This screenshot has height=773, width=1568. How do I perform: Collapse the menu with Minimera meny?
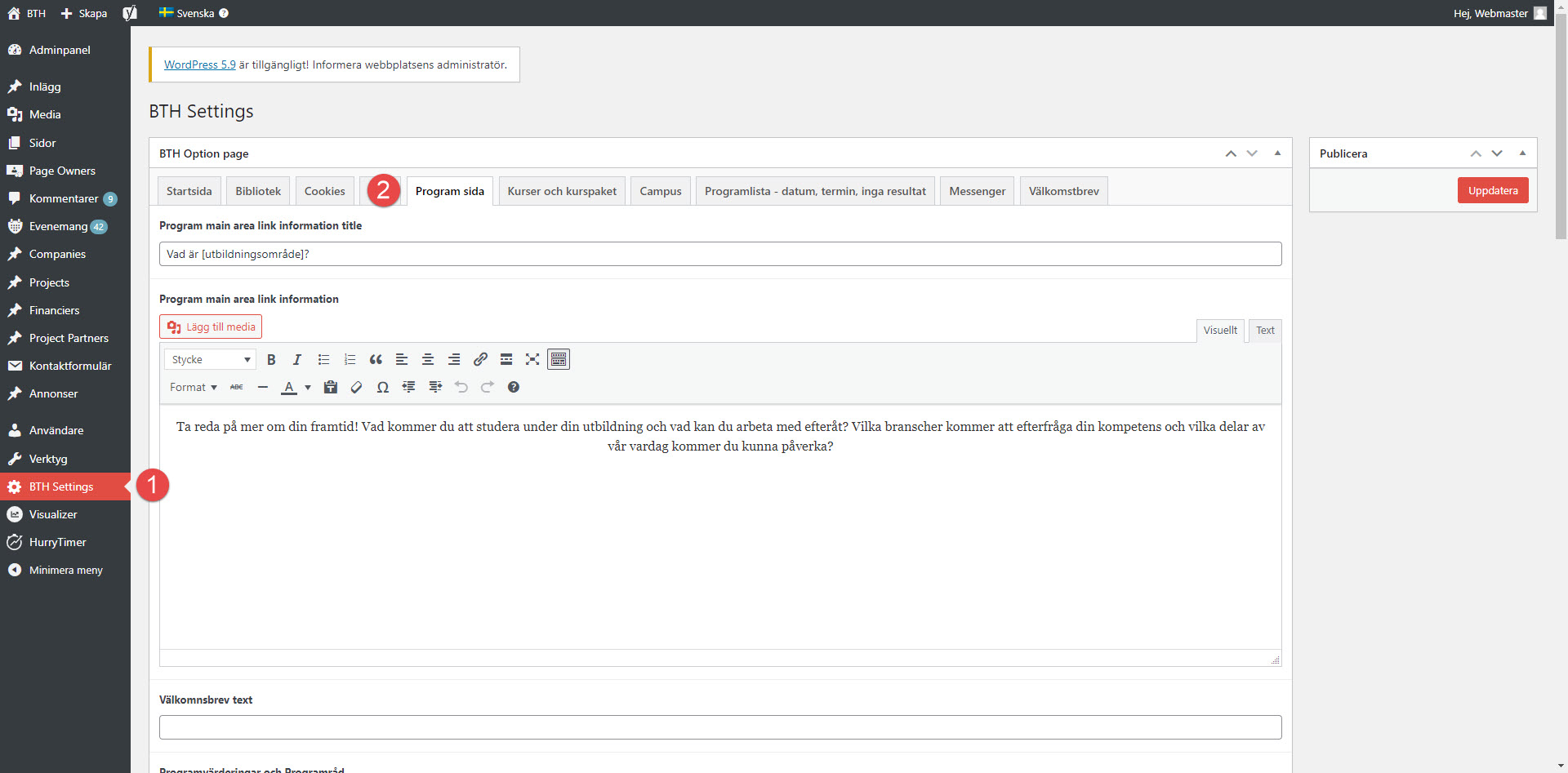65,570
